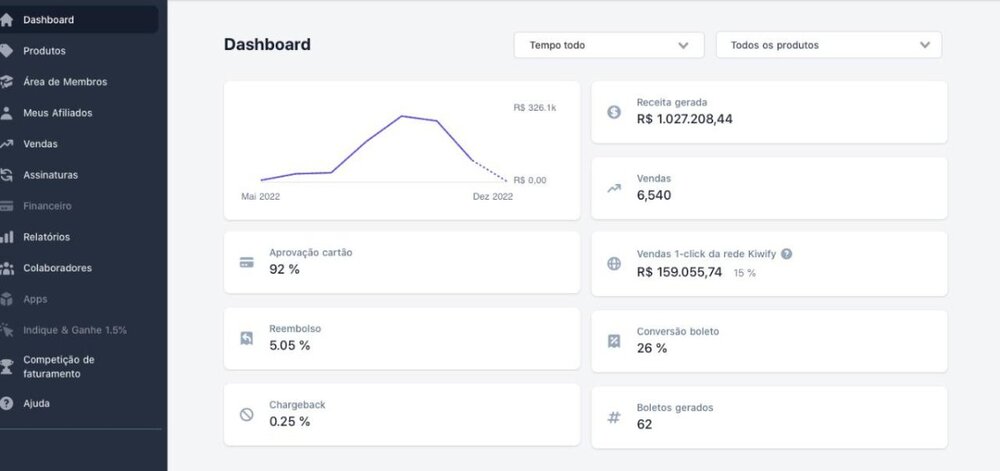
Task: Click the 92 % approval value
Action: tap(284, 270)
